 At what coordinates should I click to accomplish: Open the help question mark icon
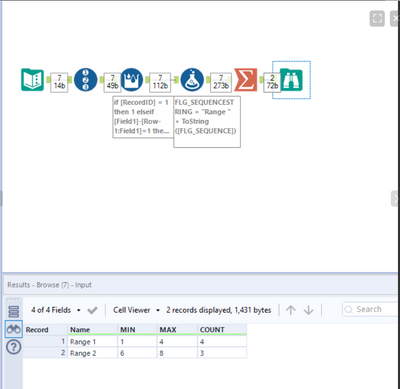pos(14,347)
